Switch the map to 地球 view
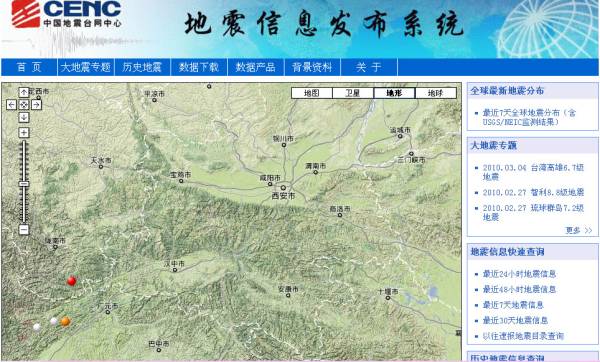Screen dimensions: 600x362 435,93
